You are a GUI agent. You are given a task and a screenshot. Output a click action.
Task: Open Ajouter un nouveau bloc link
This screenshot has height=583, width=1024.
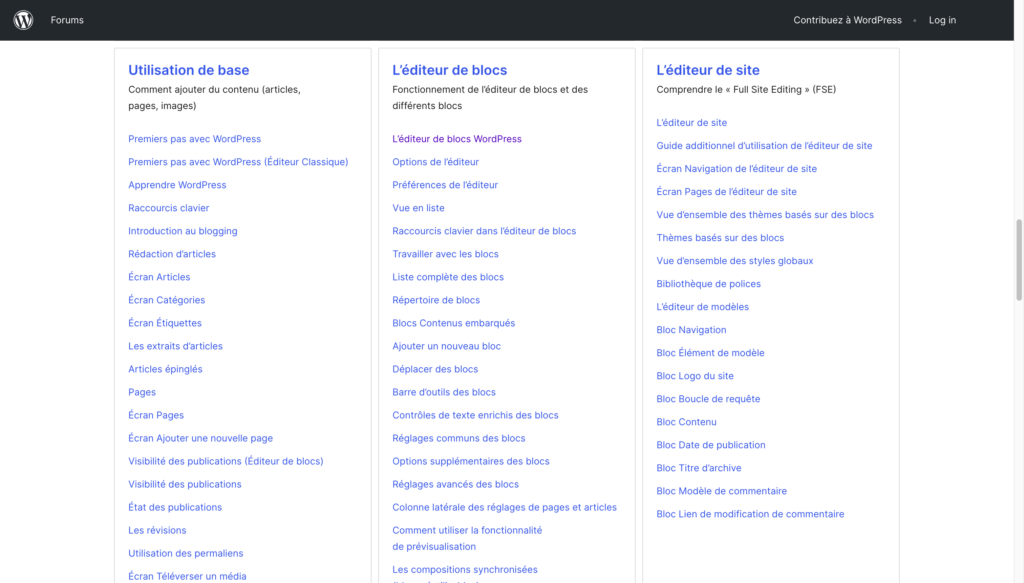pyautogui.click(x=447, y=346)
